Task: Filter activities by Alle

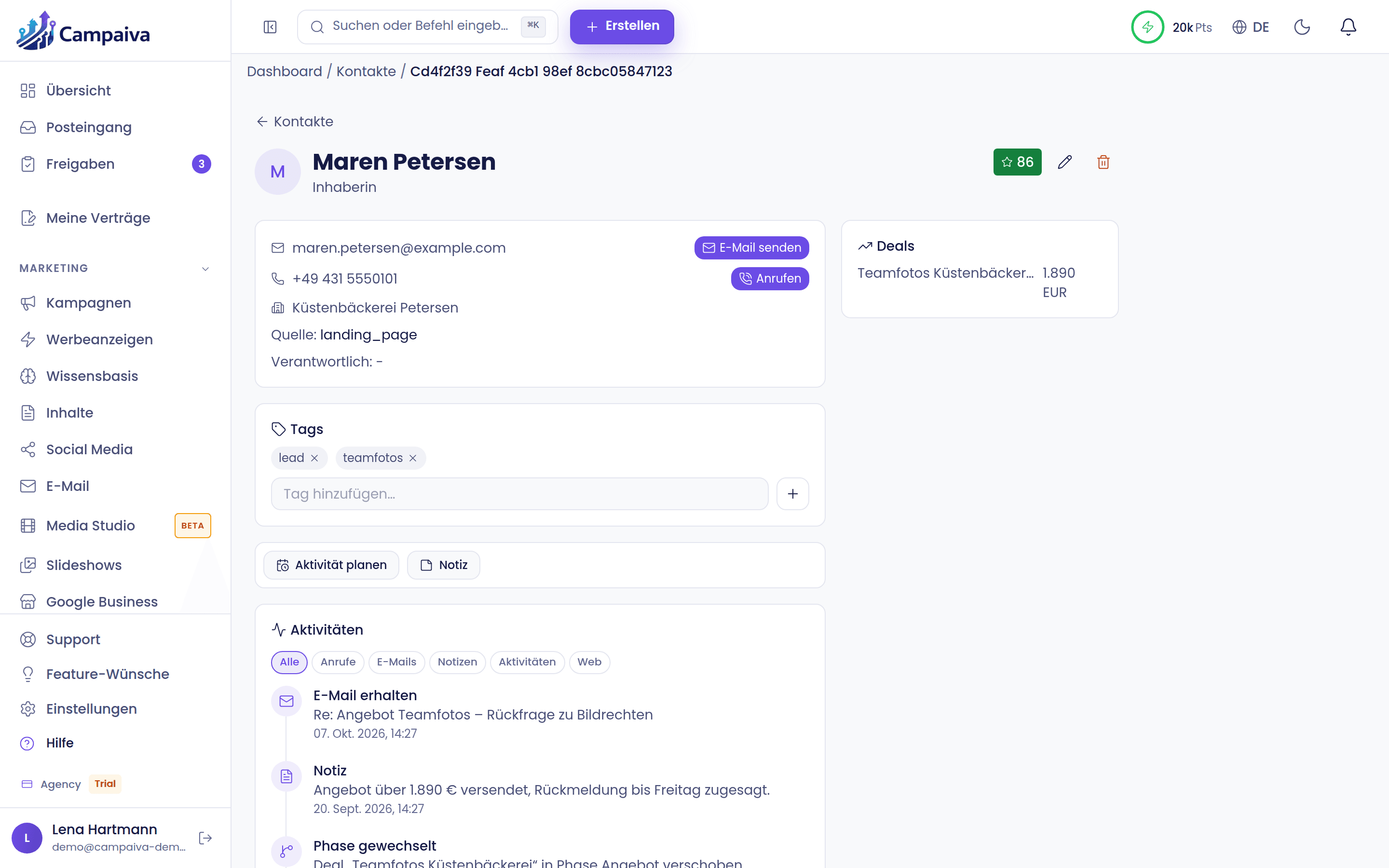Action: pyautogui.click(x=289, y=662)
